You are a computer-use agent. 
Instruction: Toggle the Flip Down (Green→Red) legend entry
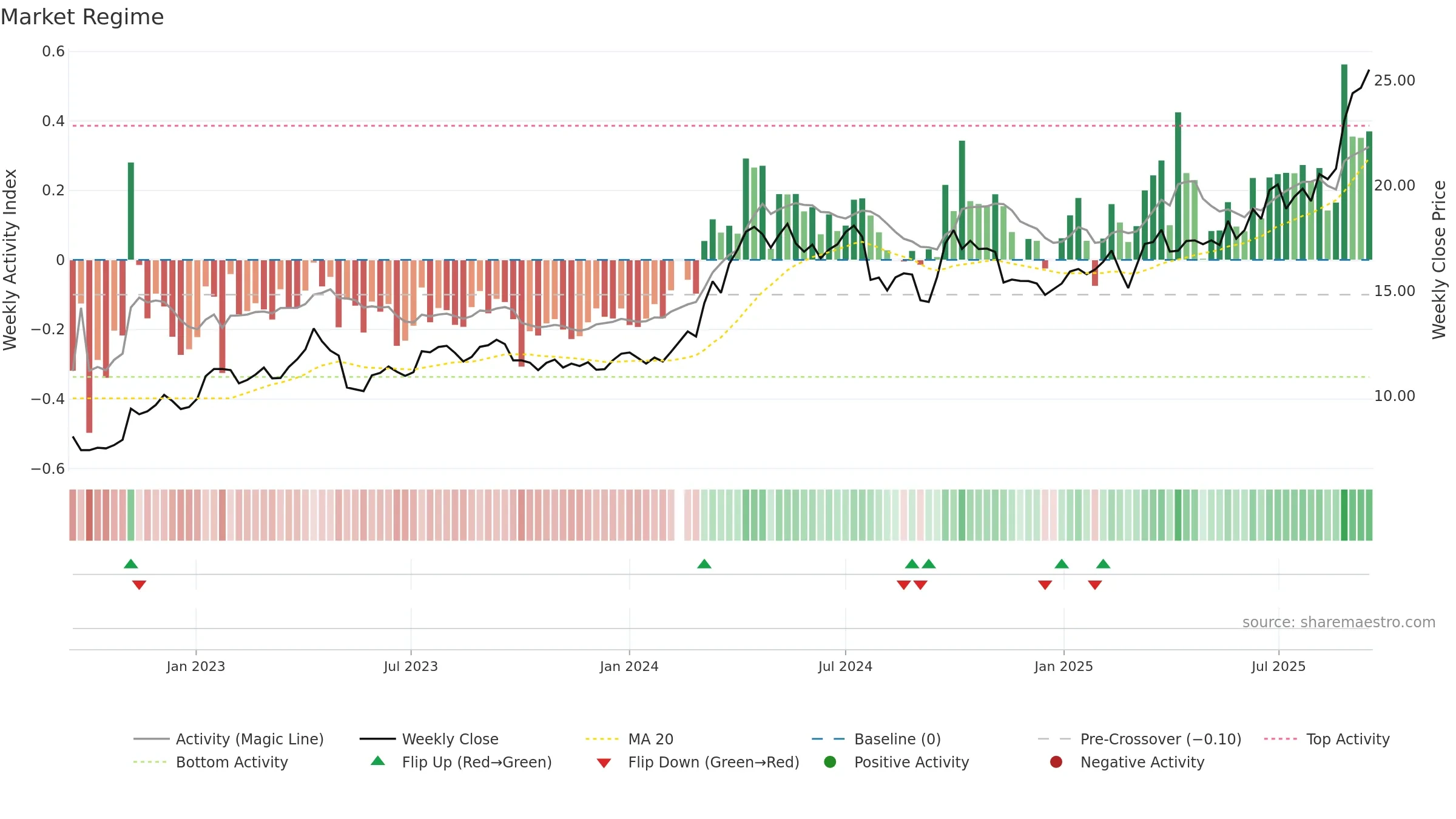point(698,762)
